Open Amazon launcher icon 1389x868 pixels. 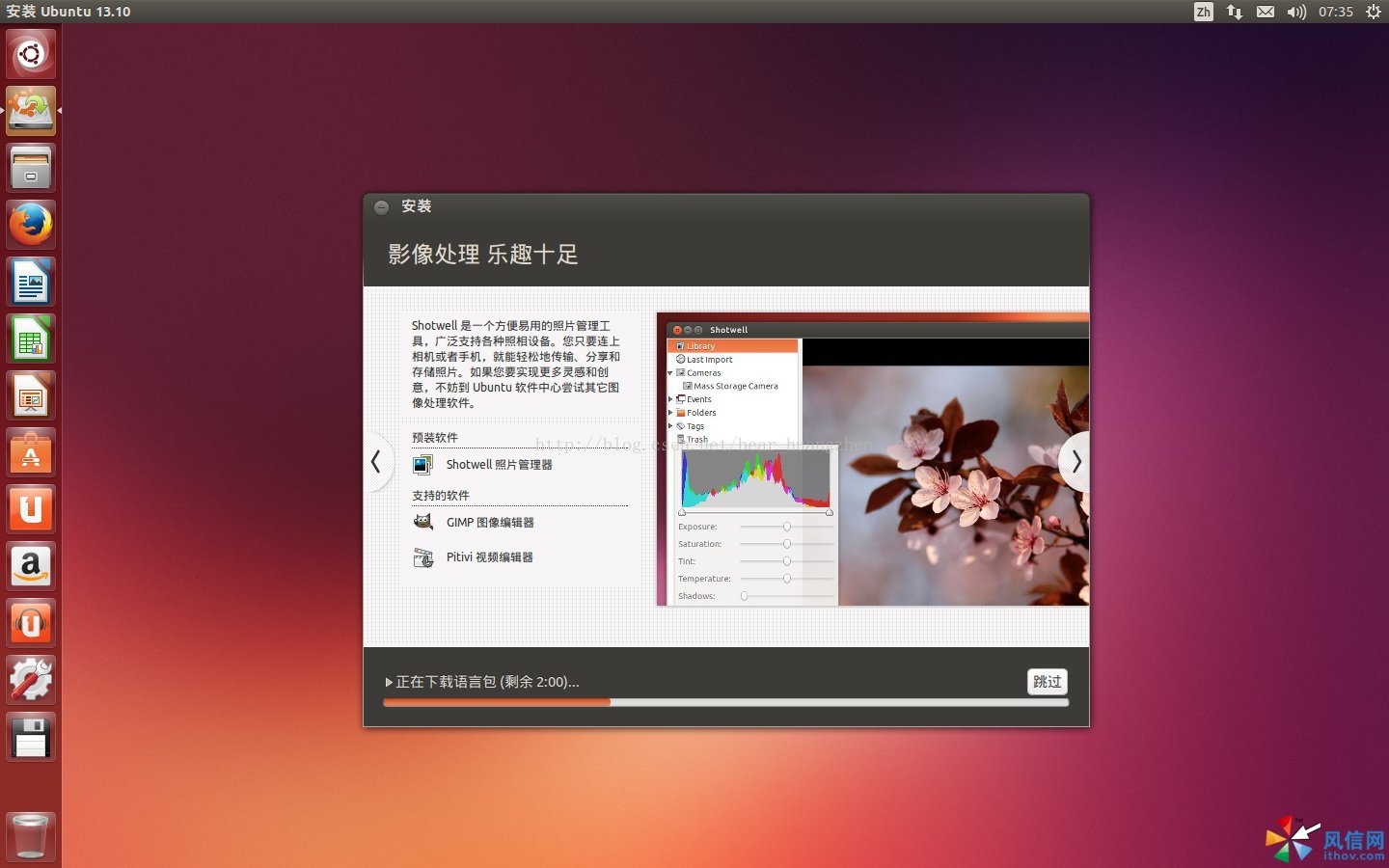(x=31, y=566)
